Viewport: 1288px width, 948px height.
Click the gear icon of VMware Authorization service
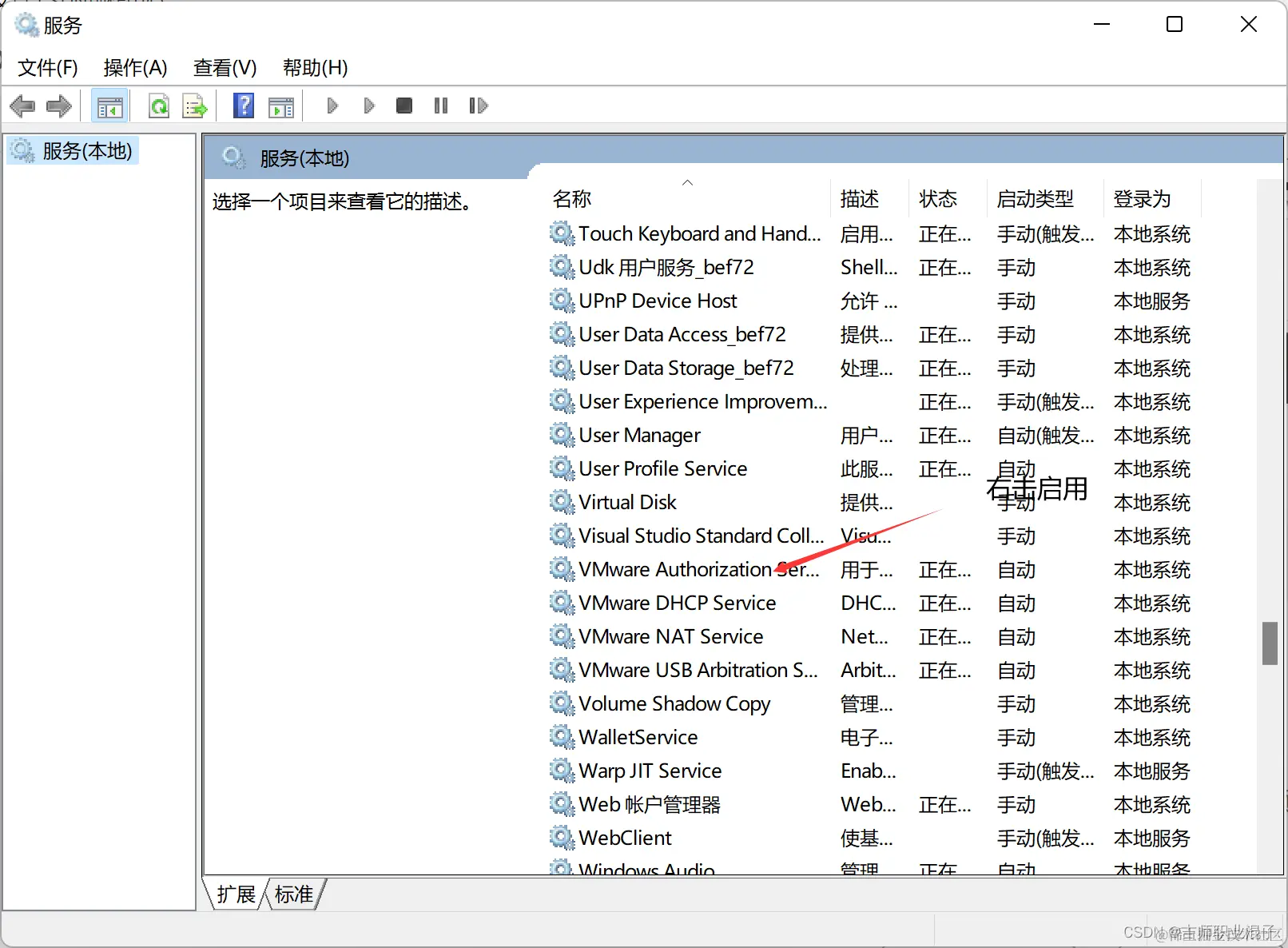562,569
